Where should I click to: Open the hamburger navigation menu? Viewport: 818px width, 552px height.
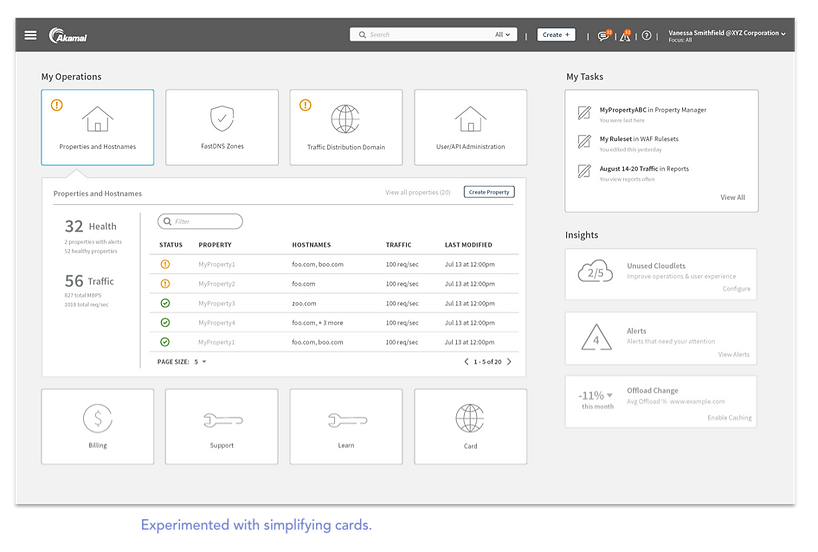point(30,35)
